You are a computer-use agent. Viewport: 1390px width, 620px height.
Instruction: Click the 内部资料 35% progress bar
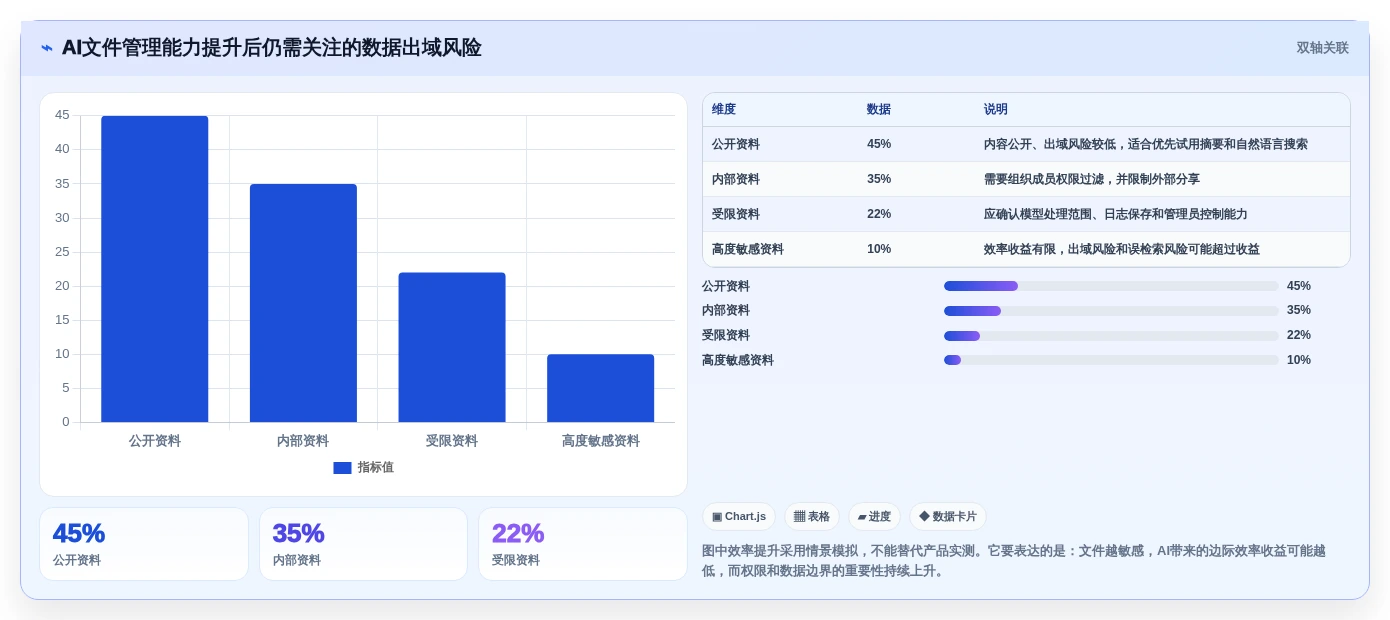pyautogui.click(x=1111, y=311)
